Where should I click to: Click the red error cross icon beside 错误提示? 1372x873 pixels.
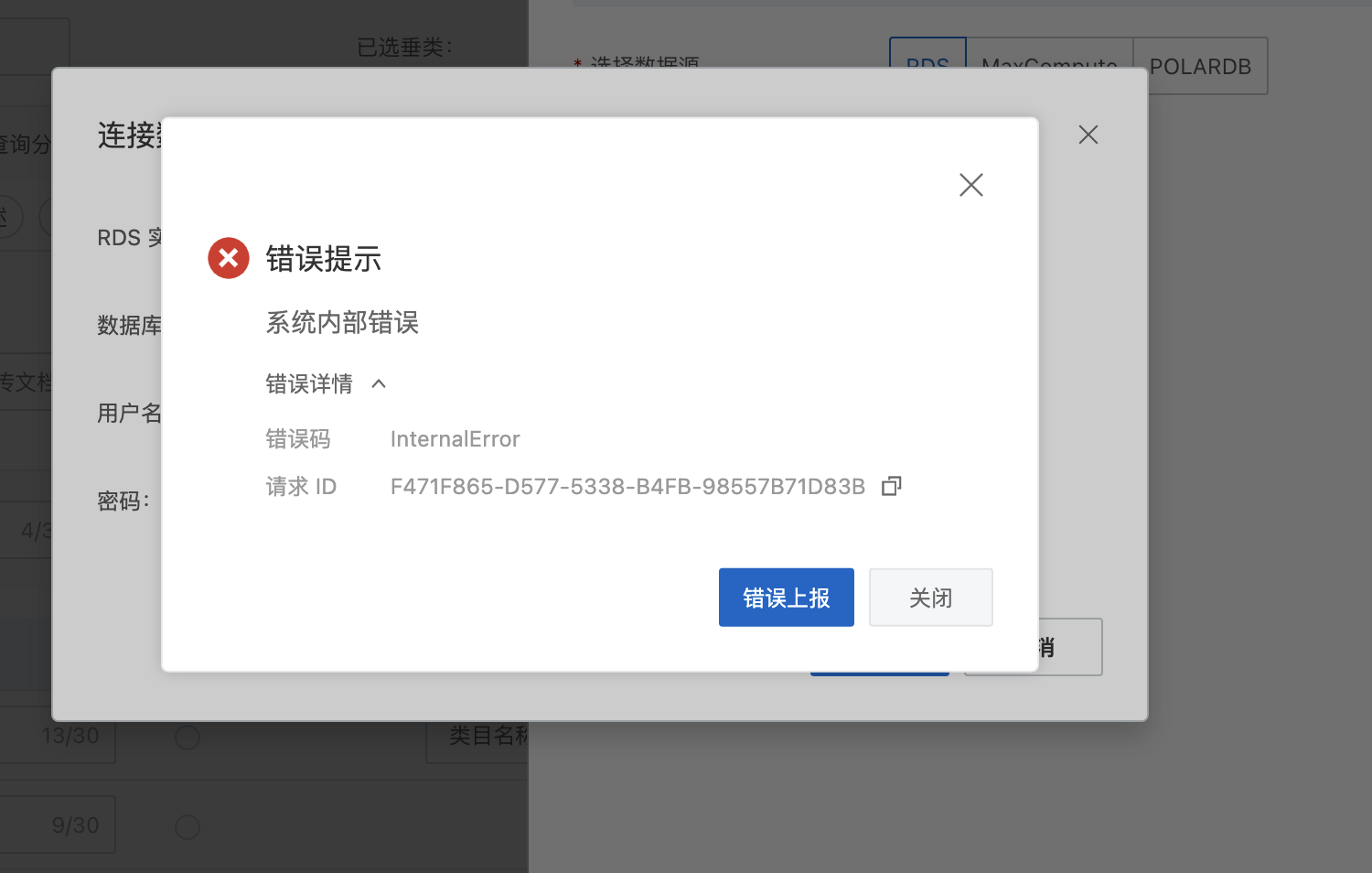(229, 258)
